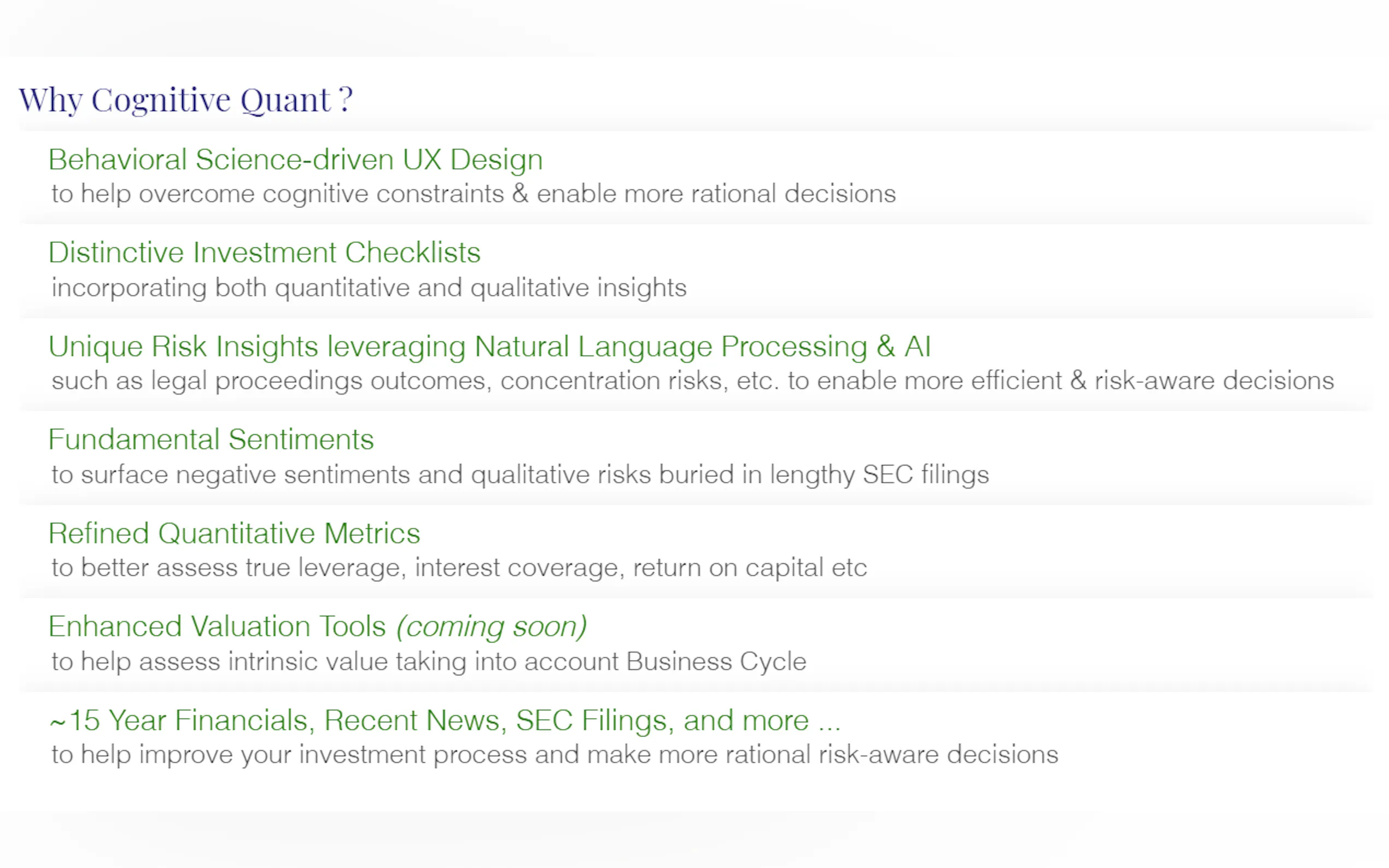The height and width of the screenshot is (868, 1389).
Task: Click the legal proceedings outcomes description line
Action: coord(692,381)
